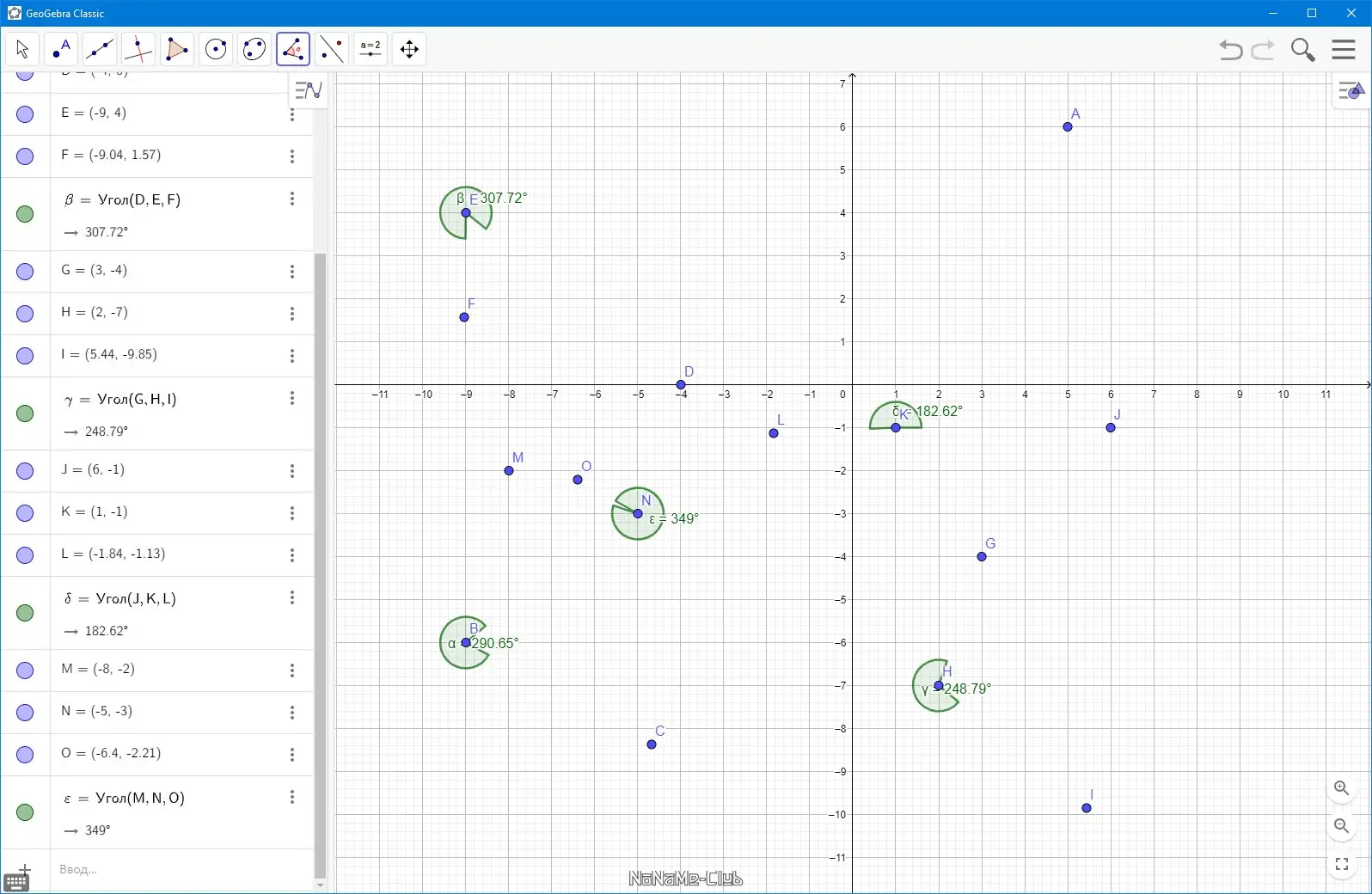Image resolution: width=1372 pixels, height=894 pixels.
Task: Select the Perpendicular Line tool
Action: 138,49
